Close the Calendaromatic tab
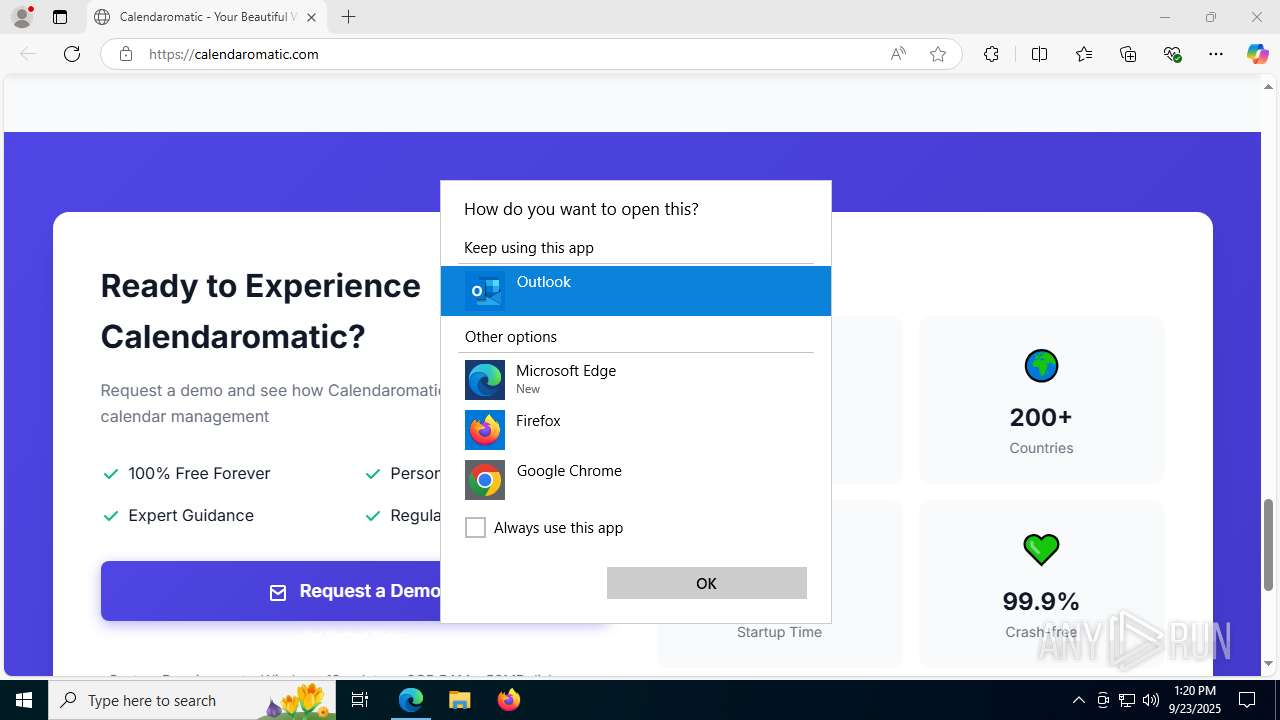Viewport: 1280px width, 720px height. [x=311, y=17]
